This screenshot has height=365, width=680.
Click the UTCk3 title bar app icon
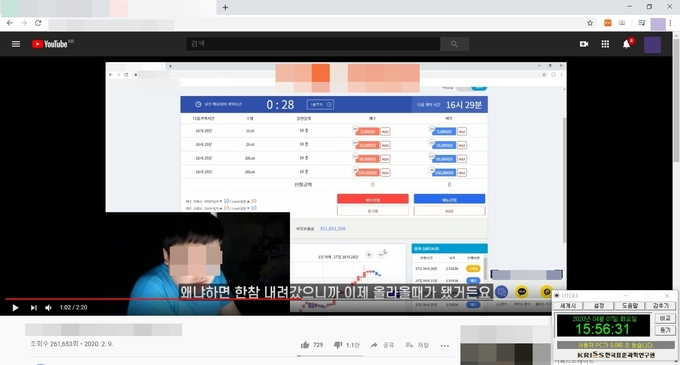(557, 296)
